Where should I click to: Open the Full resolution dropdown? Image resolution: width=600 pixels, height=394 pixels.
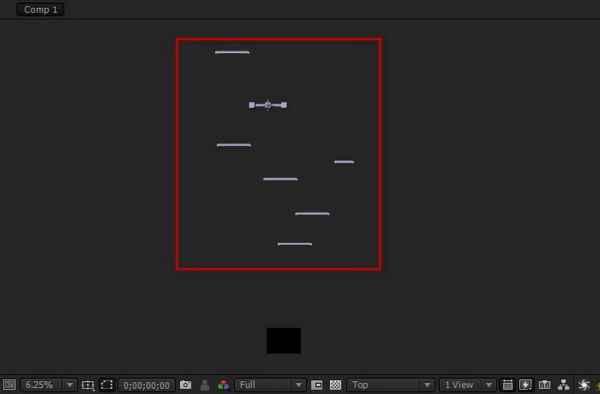tap(270, 384)
